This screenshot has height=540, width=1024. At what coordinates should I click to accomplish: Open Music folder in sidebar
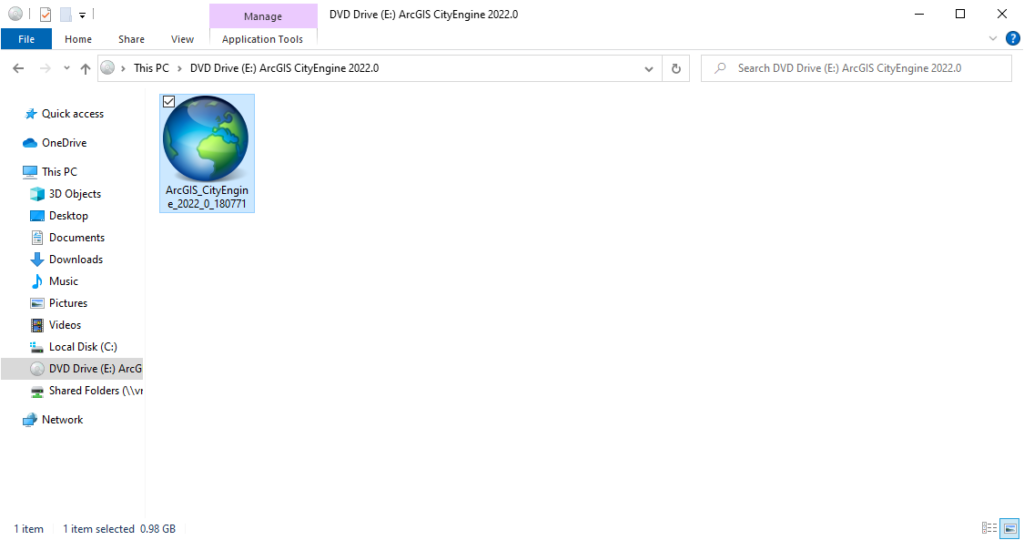pos(63,281)
